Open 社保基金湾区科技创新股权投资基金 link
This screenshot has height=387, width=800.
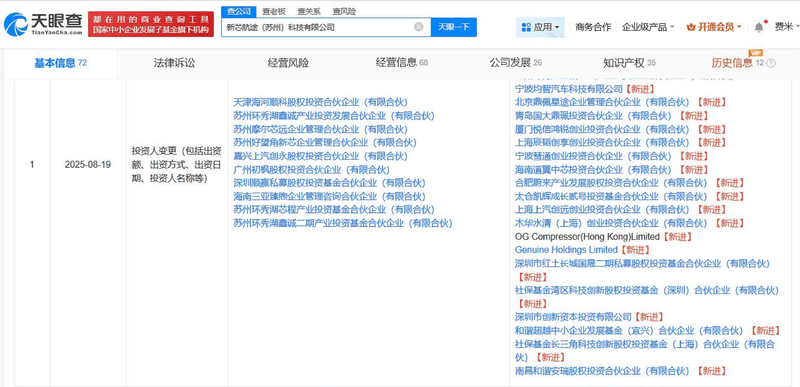pos(647,290)
